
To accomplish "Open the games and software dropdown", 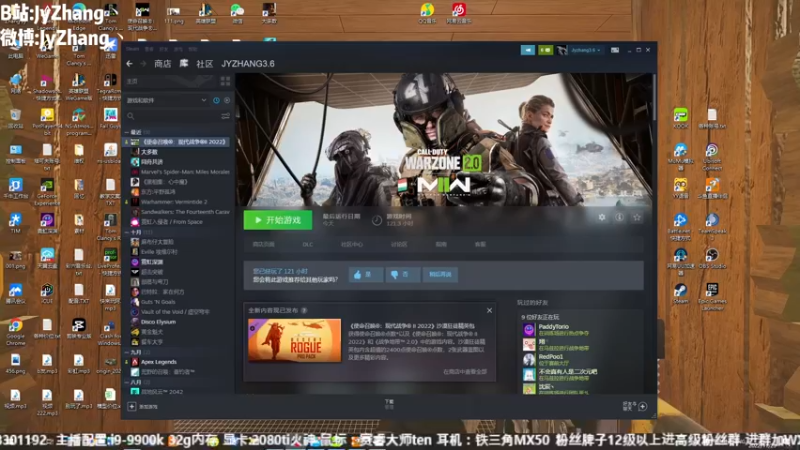I will pos(167,101).
